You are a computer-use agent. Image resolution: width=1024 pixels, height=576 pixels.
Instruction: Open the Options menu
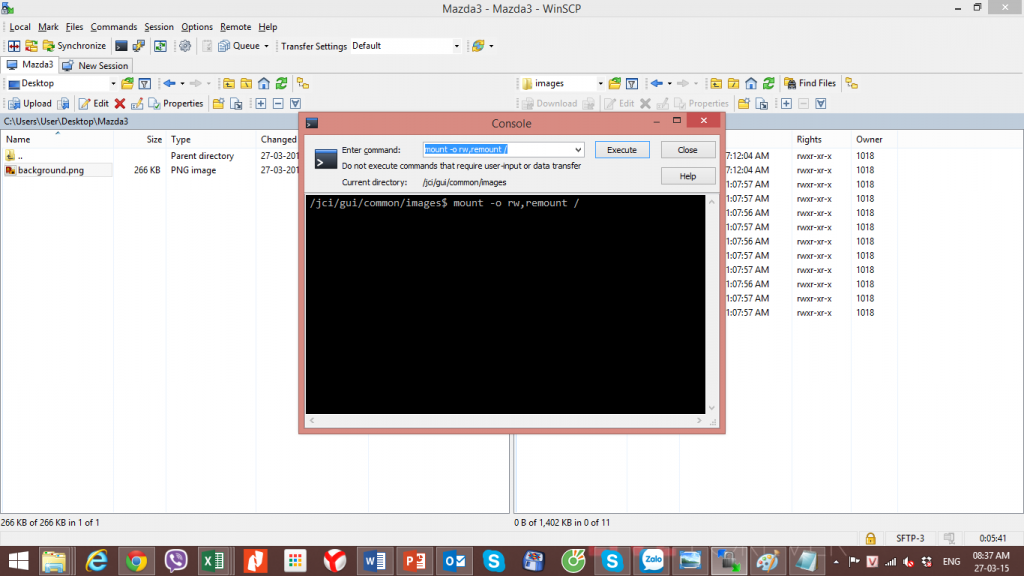click(x=197, y=27)
